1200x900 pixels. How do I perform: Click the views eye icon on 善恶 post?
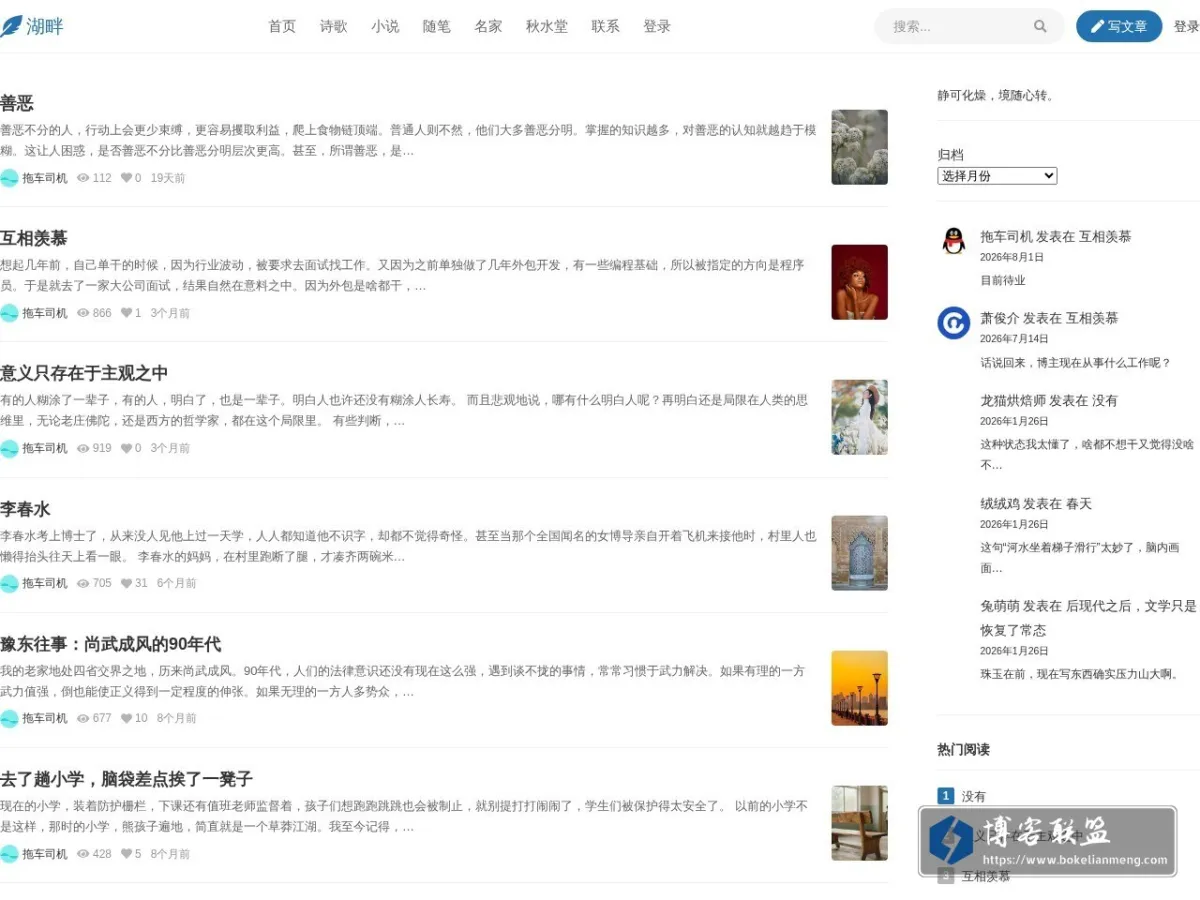coord(83,178)
